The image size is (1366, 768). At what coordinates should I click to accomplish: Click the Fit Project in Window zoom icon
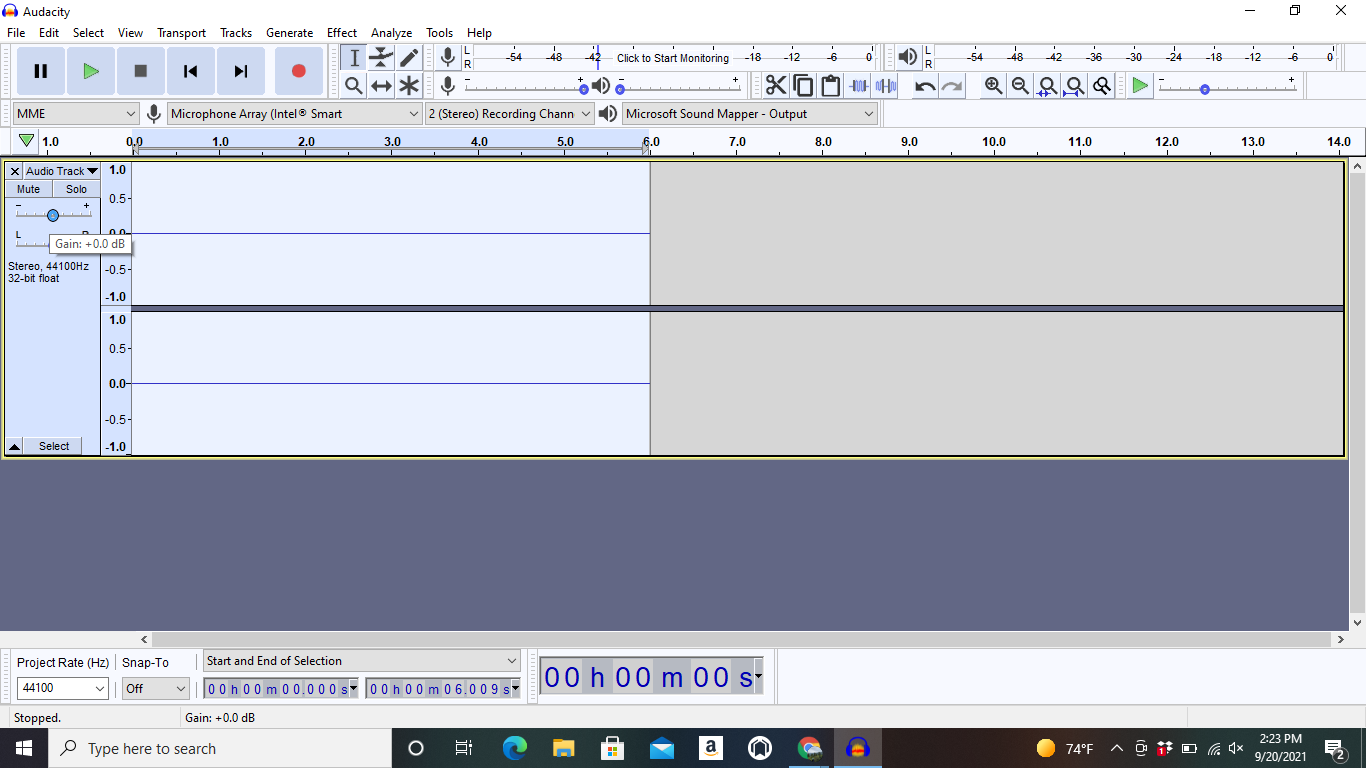(x=1074, y=85)
